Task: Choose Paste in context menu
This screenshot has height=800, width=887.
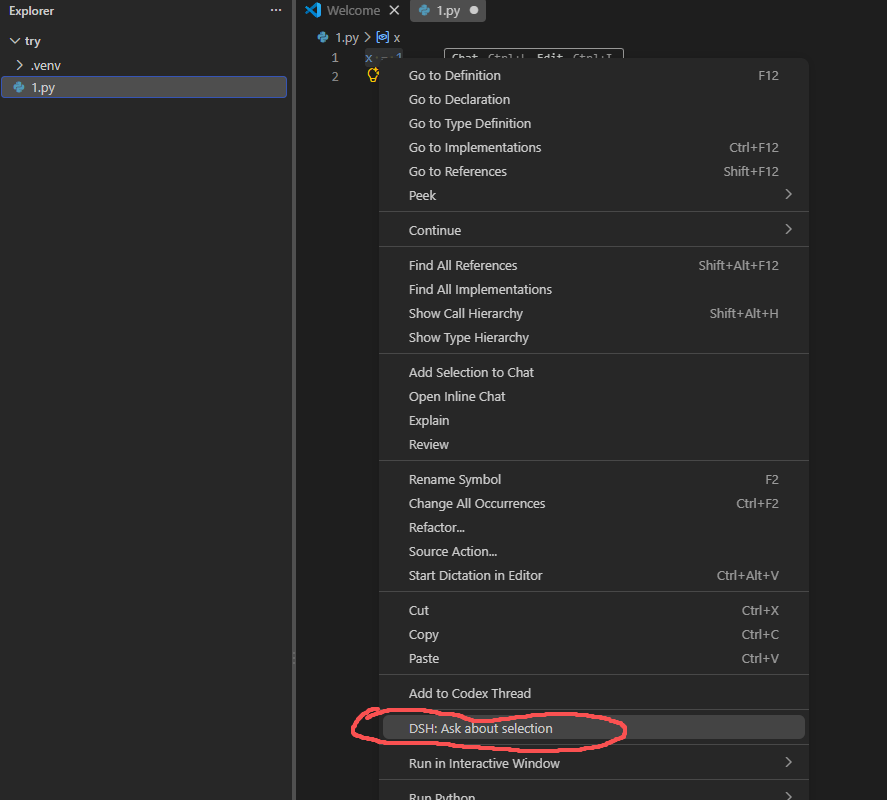Action: 593,659
